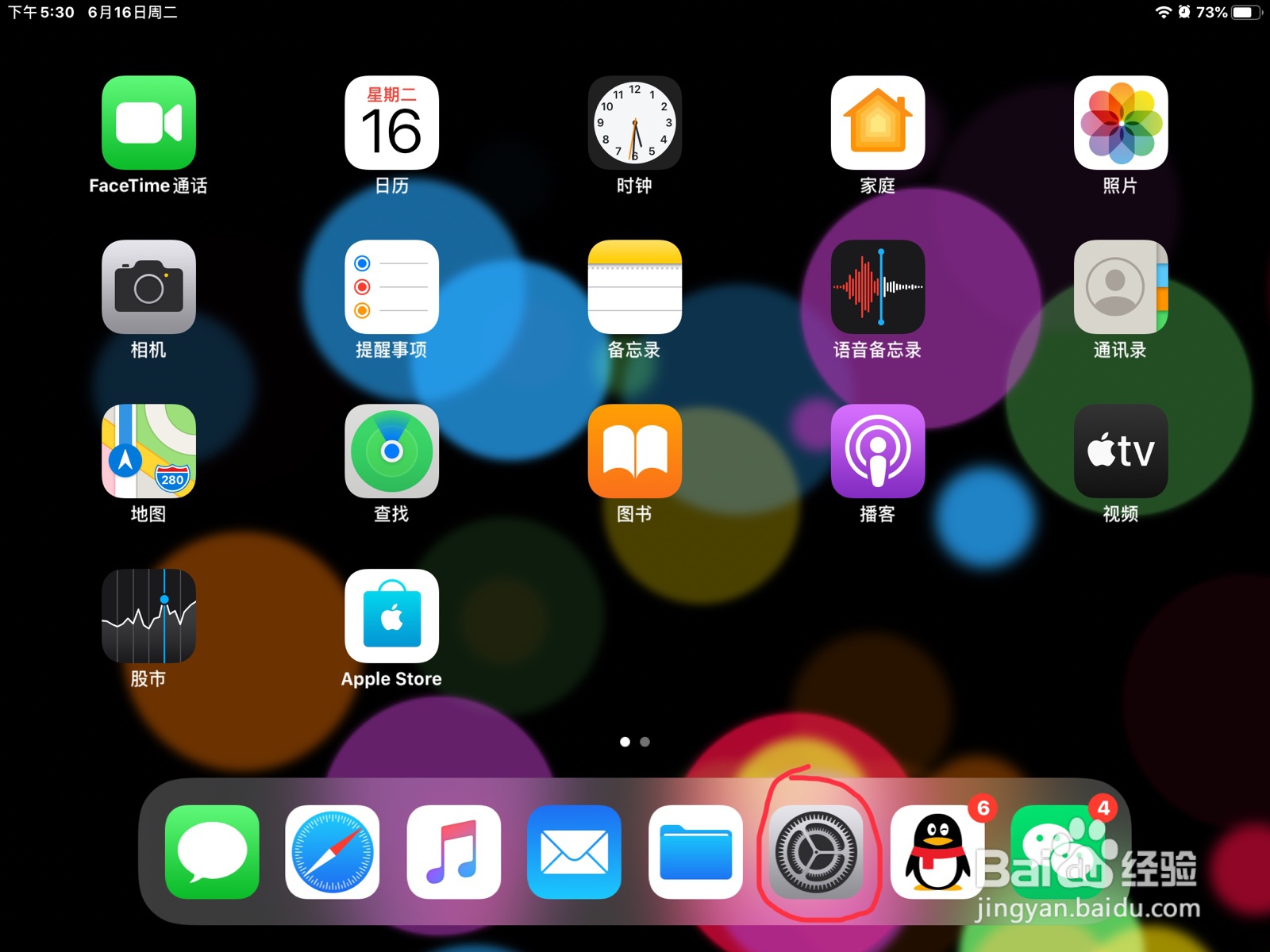
Task: Launch the Home (家庭) app
Action: [x=877, y=123]
